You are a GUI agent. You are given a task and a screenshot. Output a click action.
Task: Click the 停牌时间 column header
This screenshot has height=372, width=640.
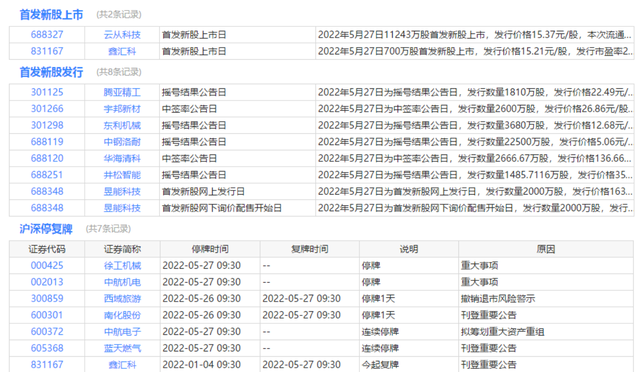210,249
